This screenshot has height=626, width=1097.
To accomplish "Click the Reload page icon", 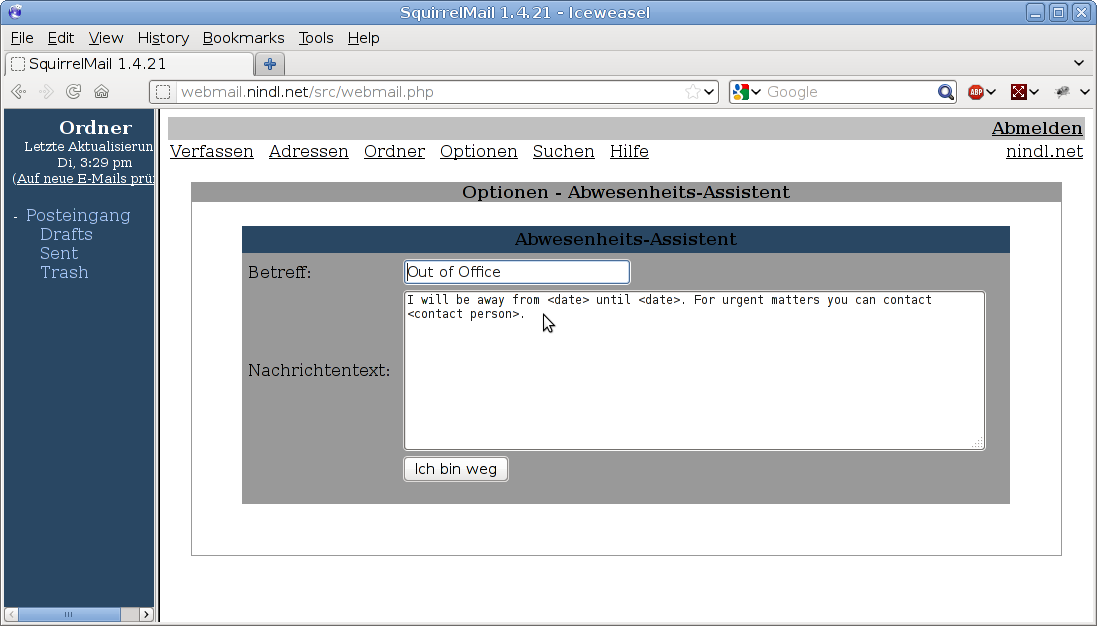I will click(x=73, y=92).
